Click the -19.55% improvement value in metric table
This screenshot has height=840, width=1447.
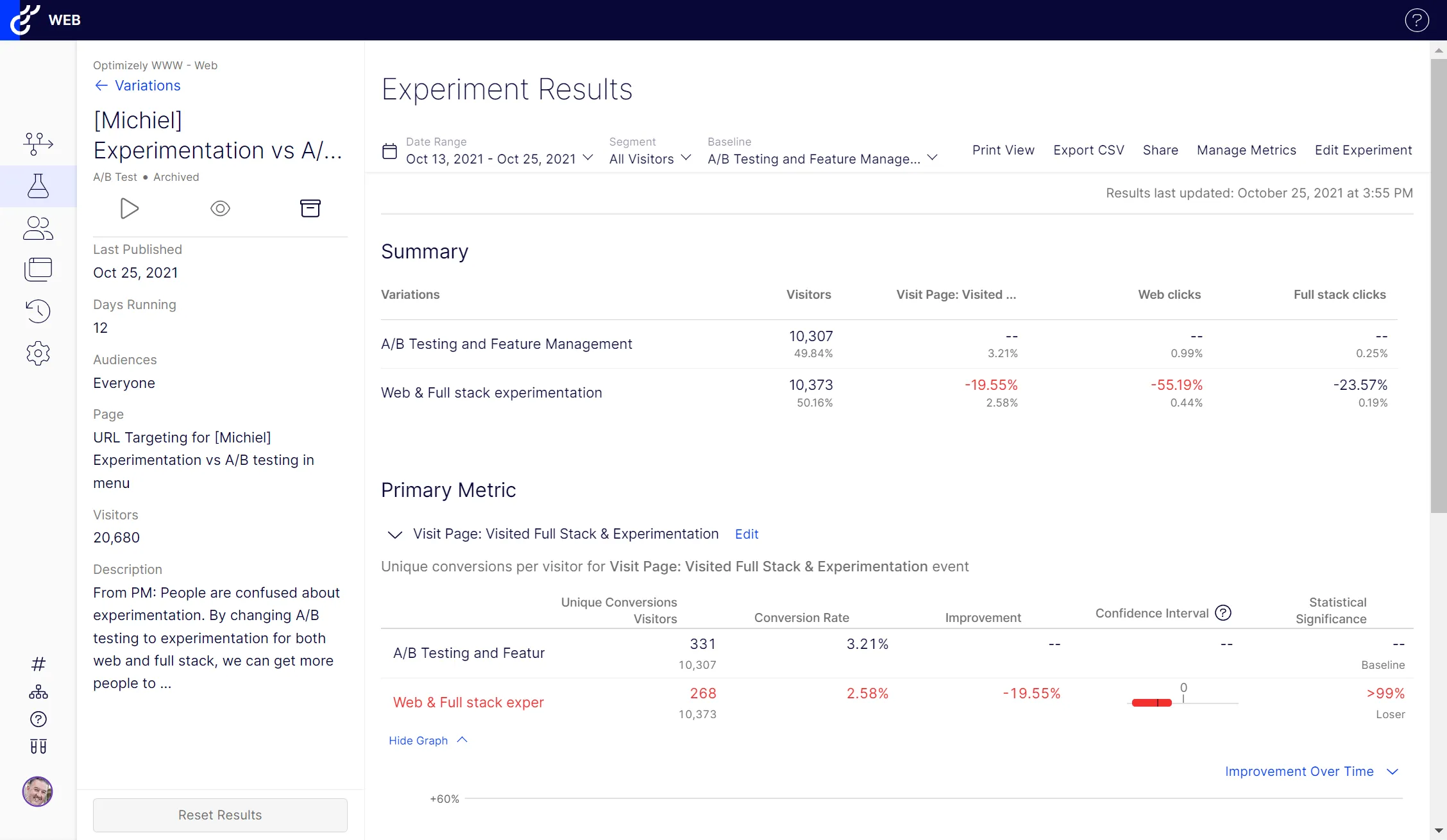pos(1031,693)
